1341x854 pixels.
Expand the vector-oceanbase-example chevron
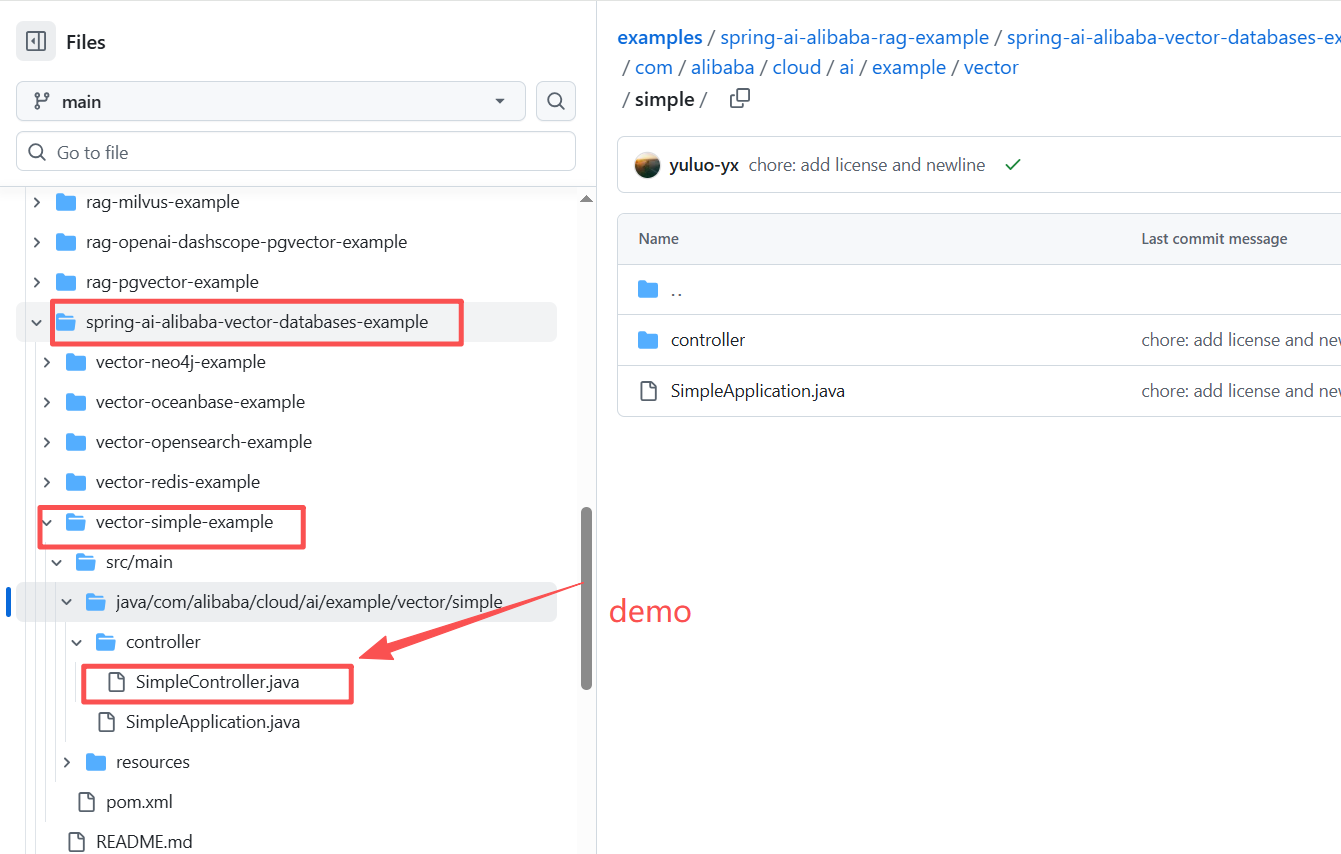point(47,402)
